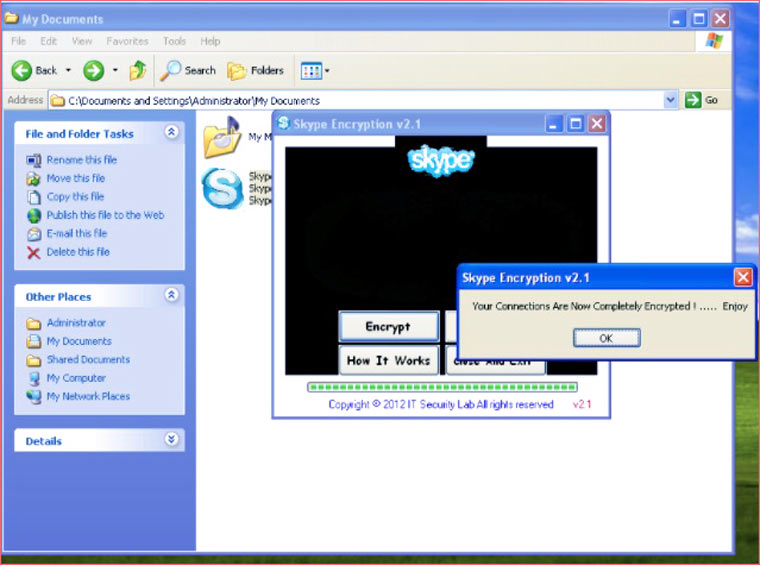This screenshot has width=760, height=565.
Task: Collapse the Other Places panel
Action: point(171,295)
